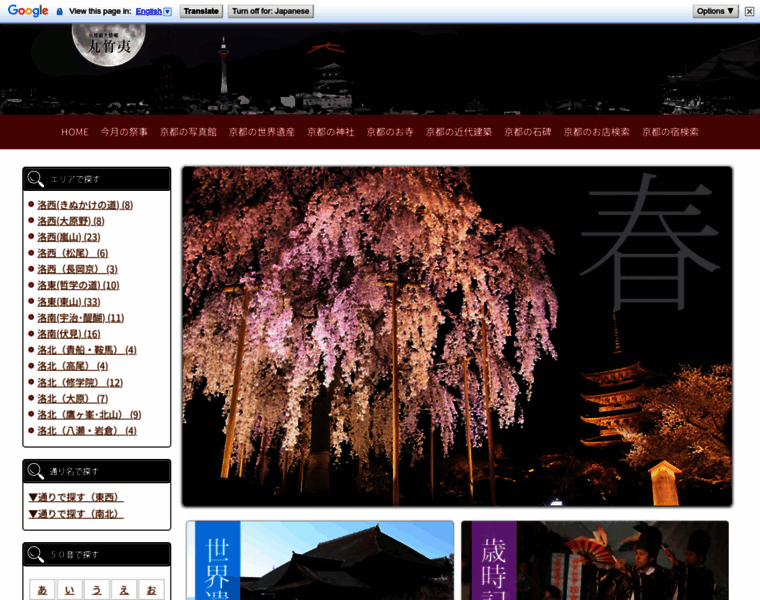Click the Translate button
This screenshot has width=760, height=600.
[201, 11]
